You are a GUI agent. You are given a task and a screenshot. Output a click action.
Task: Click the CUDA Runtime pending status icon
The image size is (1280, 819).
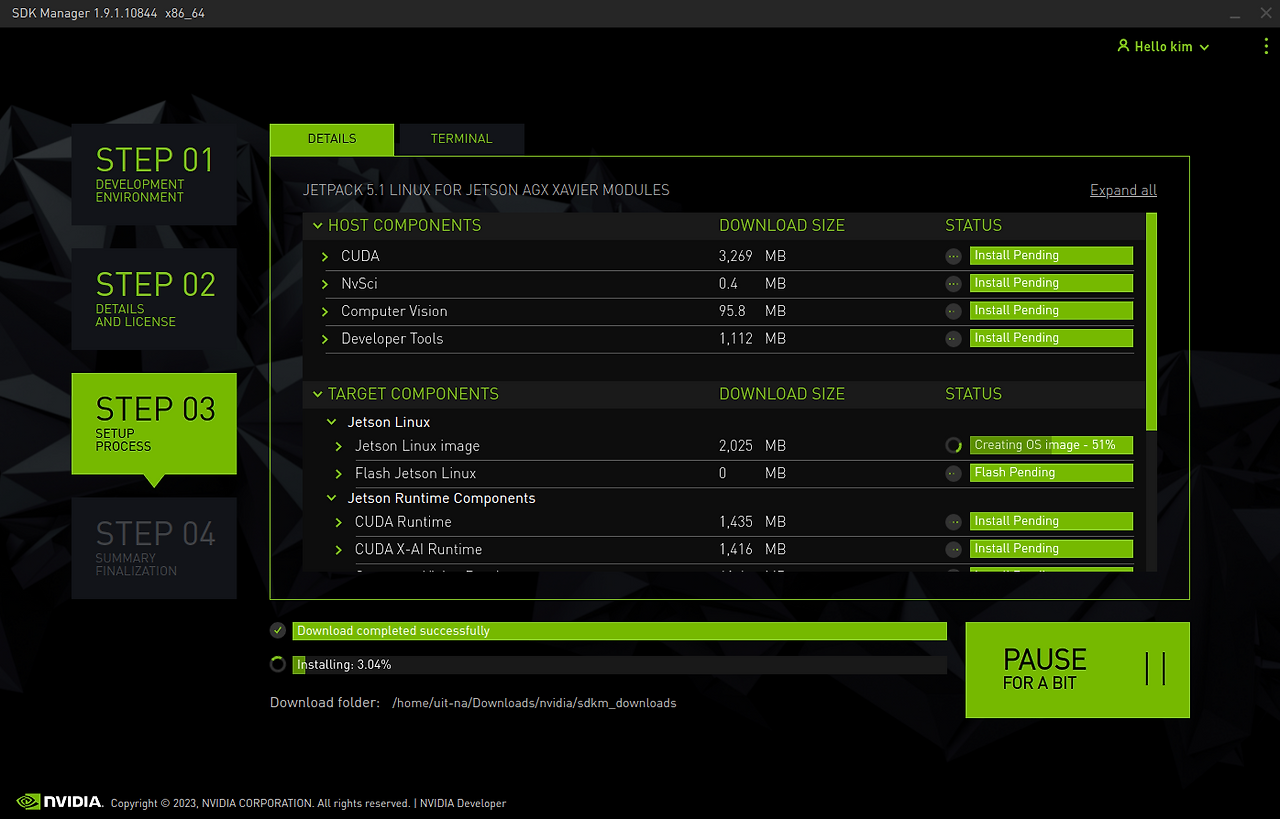(x=953, y=521)
